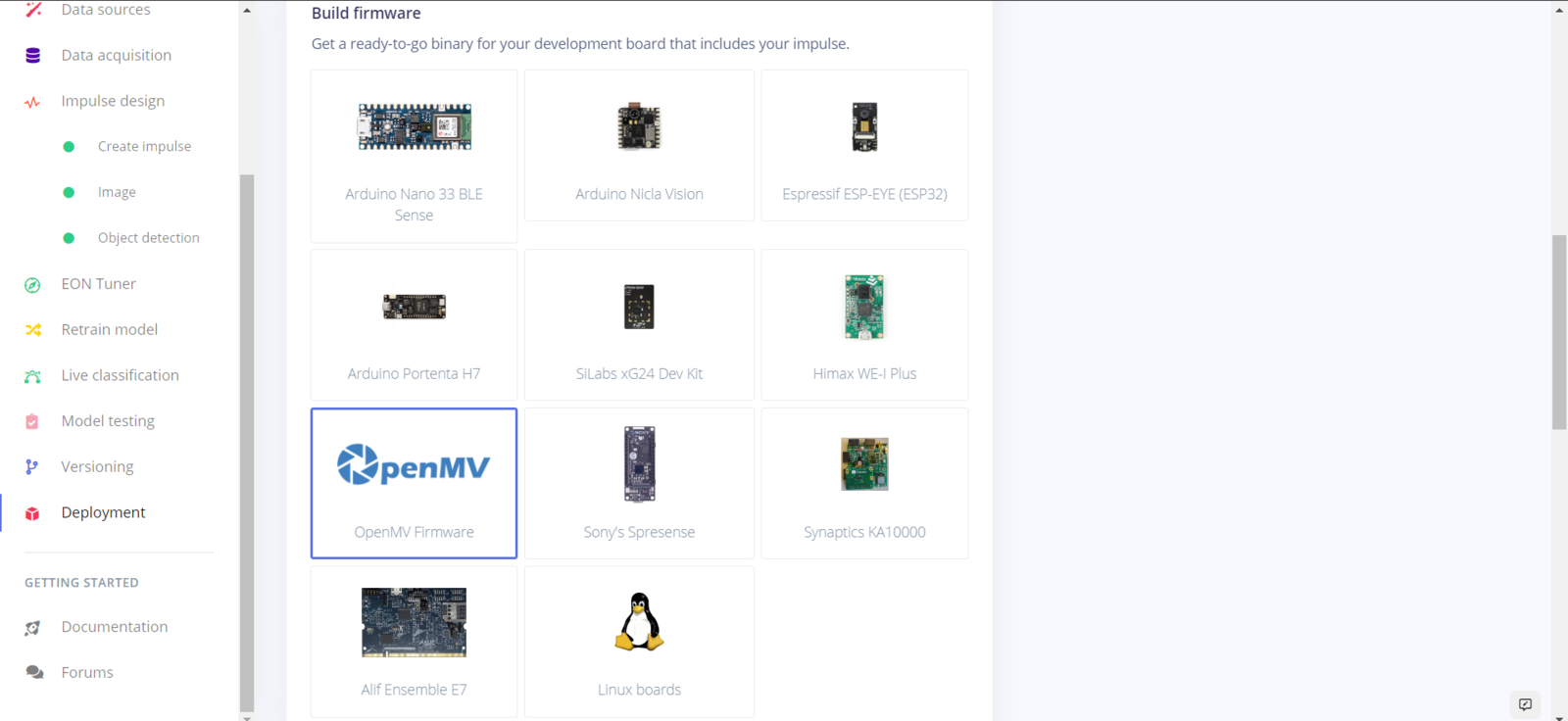The width and height of the screenshot is (1568, 721).
Task: Open the Image block page
Action: click(117, 193)
